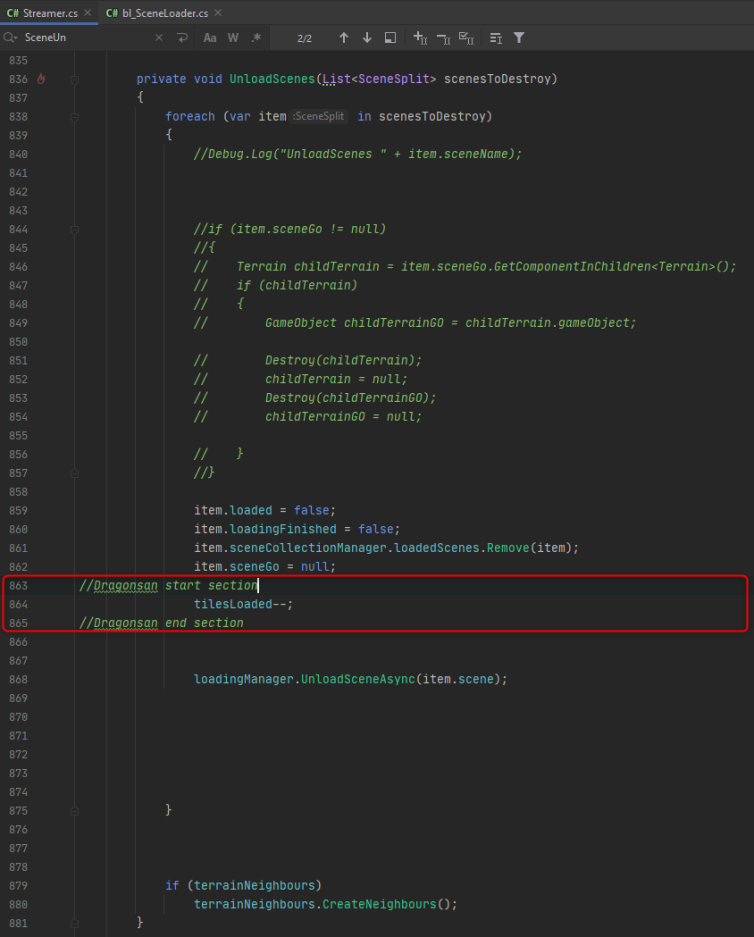The height and width of the screenshot is (937, 754).
Task: Go to previous occurrence with up arrow
Action: [x=344, y=38]
